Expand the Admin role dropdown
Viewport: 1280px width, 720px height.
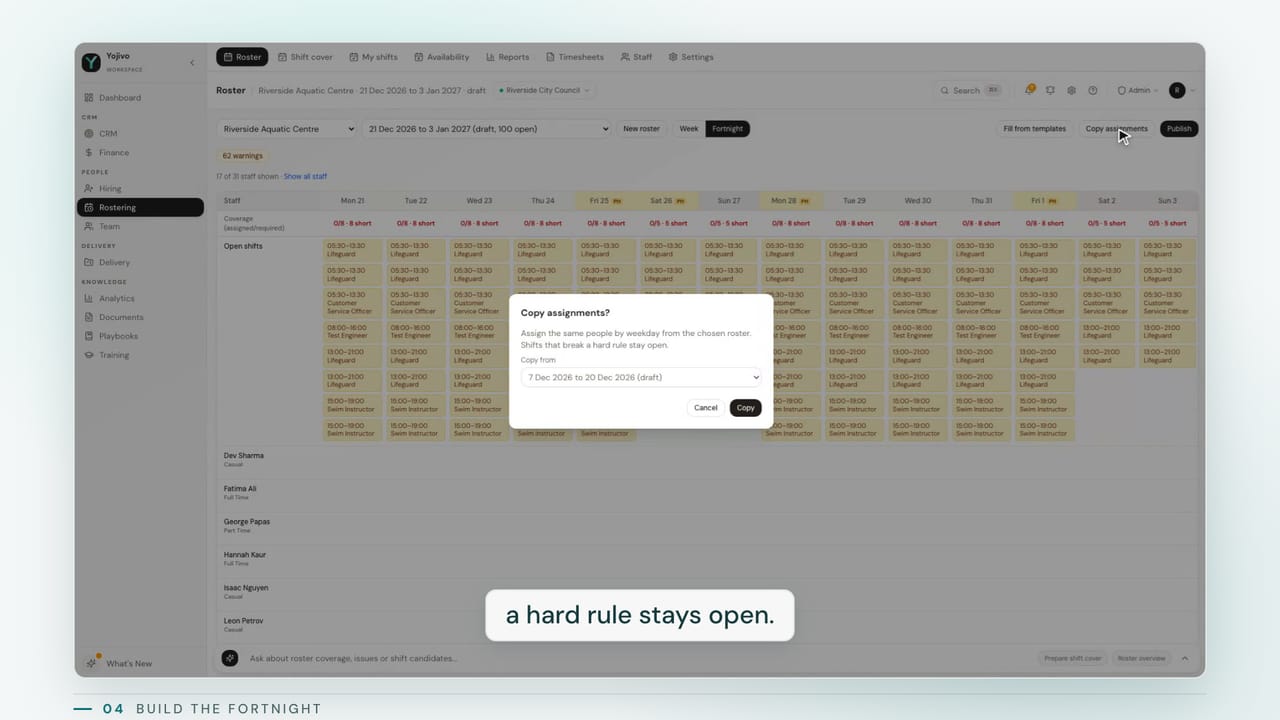coord(1137,90)
